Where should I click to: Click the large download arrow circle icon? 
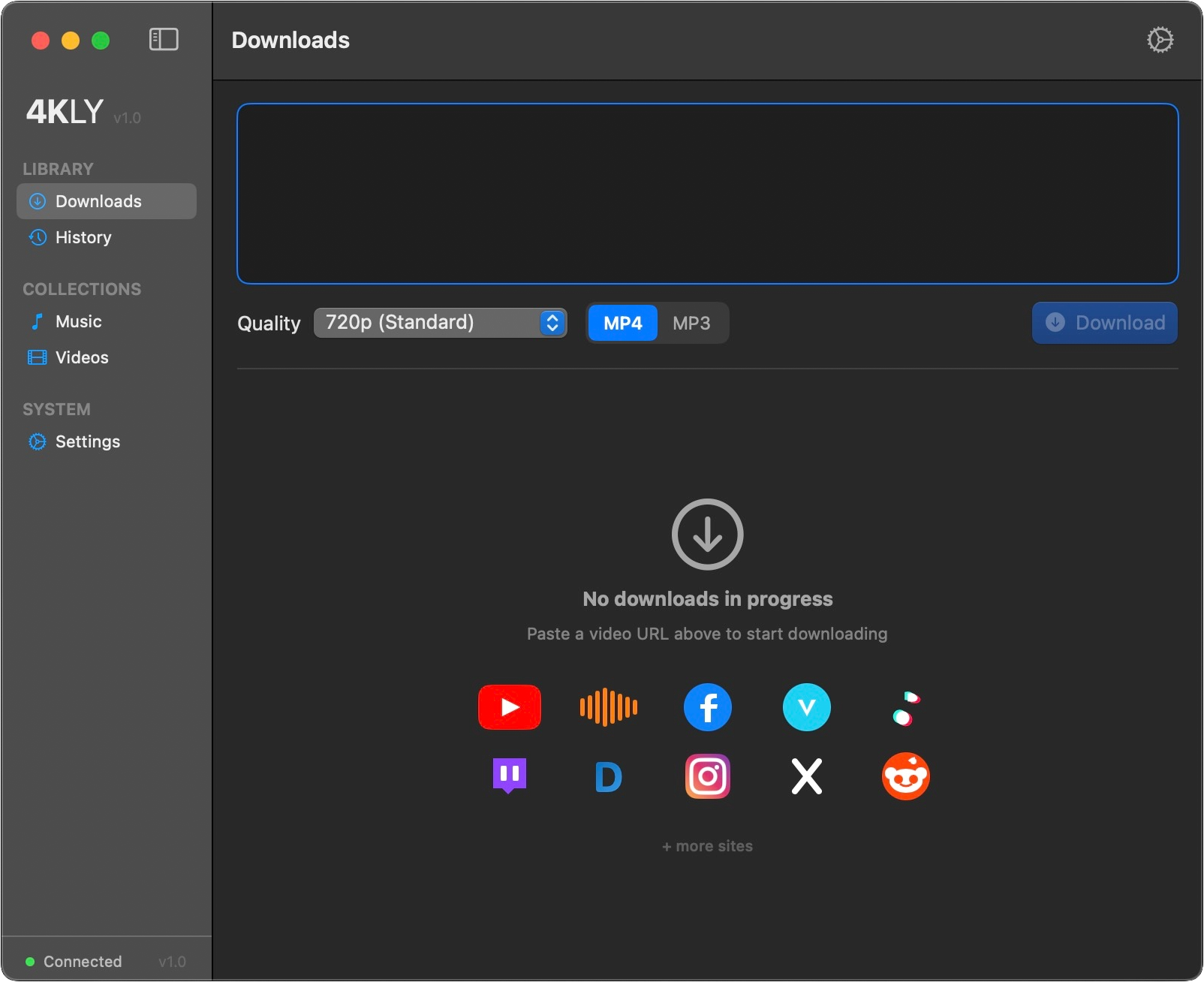pos(708,535)
